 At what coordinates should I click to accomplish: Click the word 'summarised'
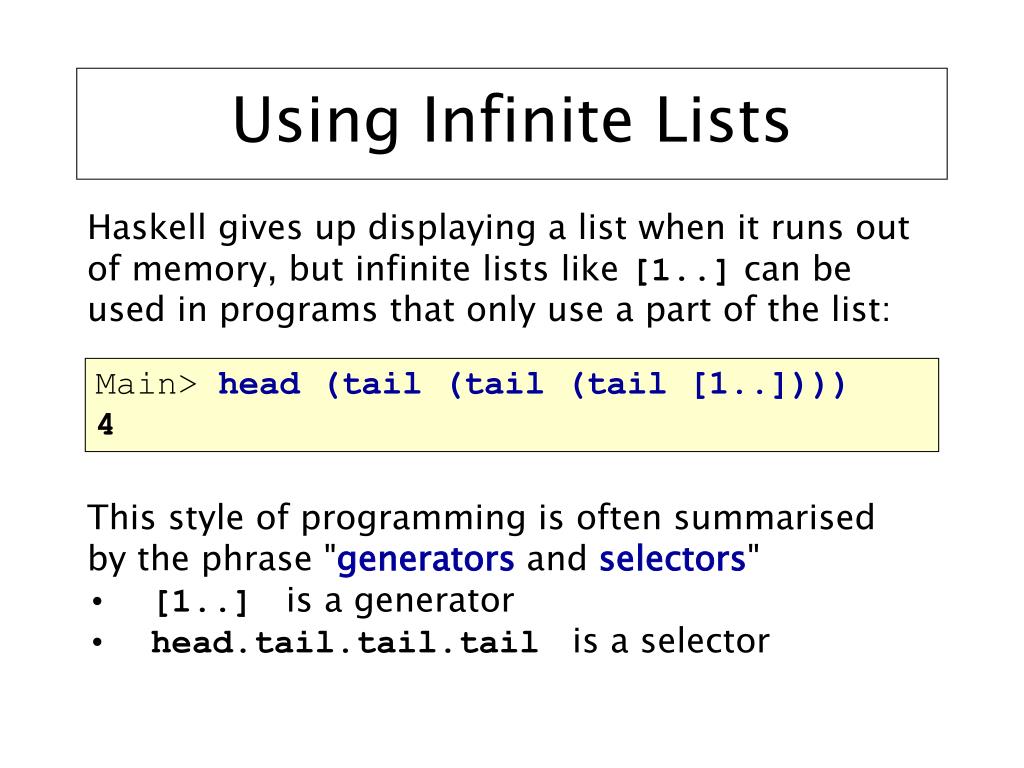pos(774,517)
